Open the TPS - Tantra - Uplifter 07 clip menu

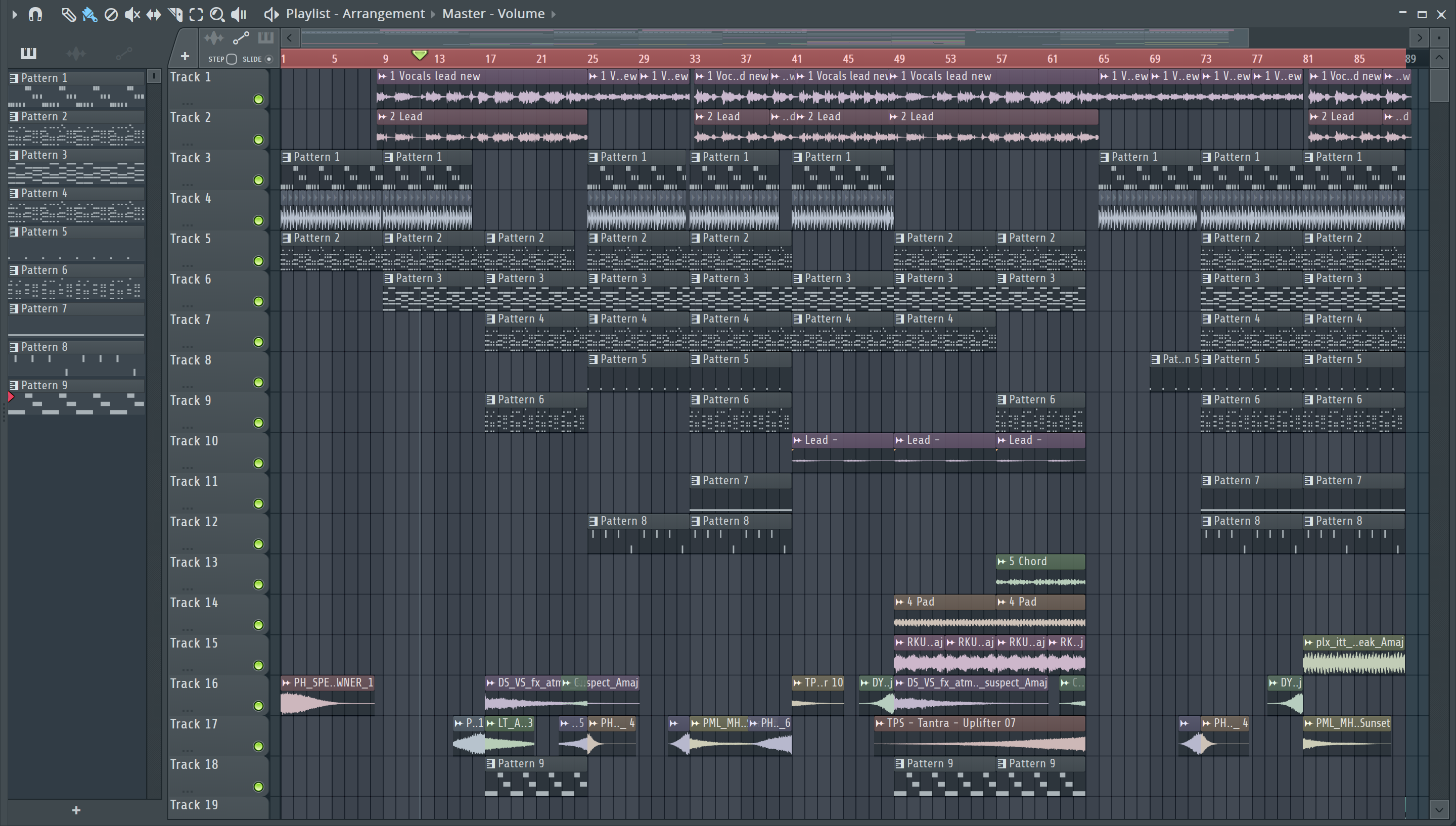click(x=880, y=723)
